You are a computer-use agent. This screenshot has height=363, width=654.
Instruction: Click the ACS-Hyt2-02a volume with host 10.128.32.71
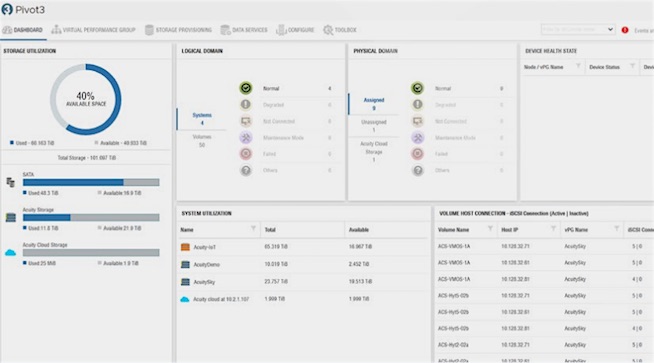[545, 345]
